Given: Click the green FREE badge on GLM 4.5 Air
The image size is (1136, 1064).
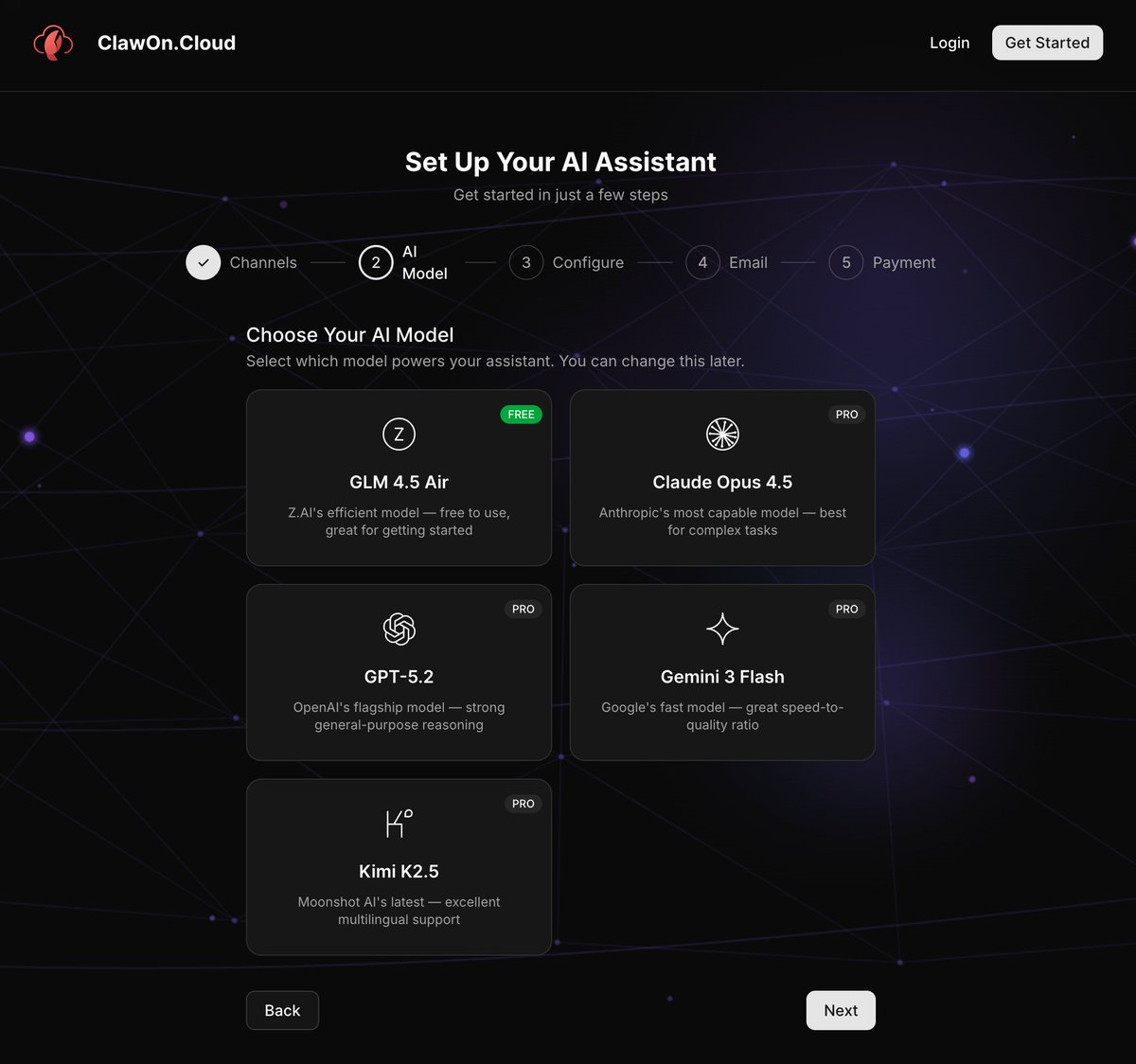Looking at the screenshot, I should (521, 415).
